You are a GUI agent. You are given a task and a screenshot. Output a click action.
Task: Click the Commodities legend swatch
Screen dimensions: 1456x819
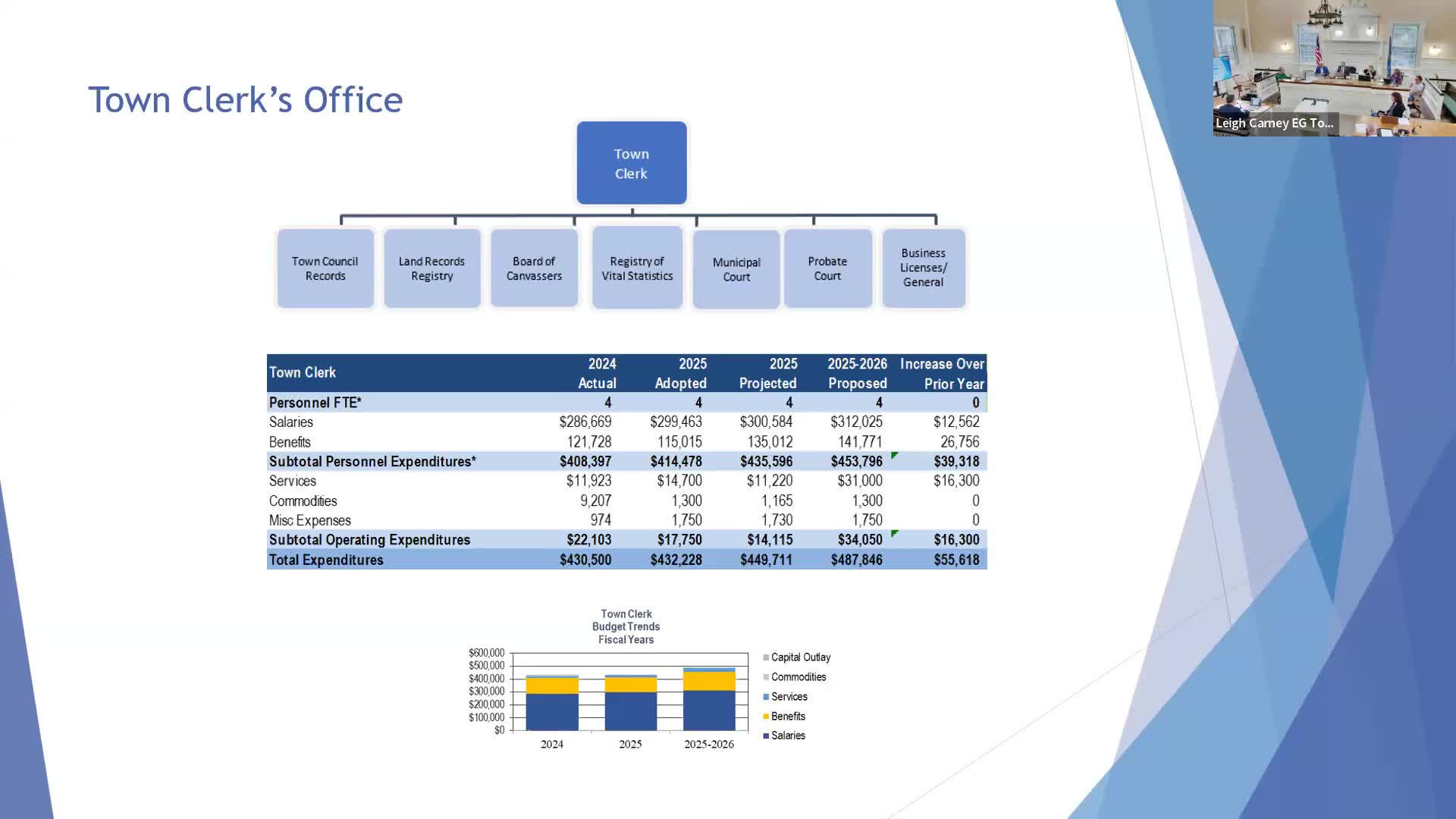[766, 677]
